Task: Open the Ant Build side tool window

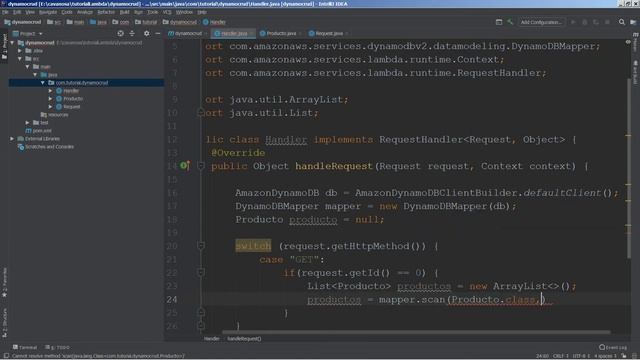Action: point(636,72)
